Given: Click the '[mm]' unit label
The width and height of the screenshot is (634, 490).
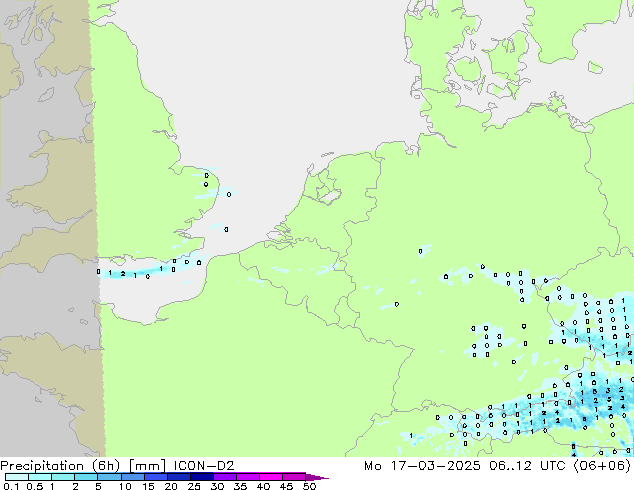Looking at the screenshot, I should point(147,466).
